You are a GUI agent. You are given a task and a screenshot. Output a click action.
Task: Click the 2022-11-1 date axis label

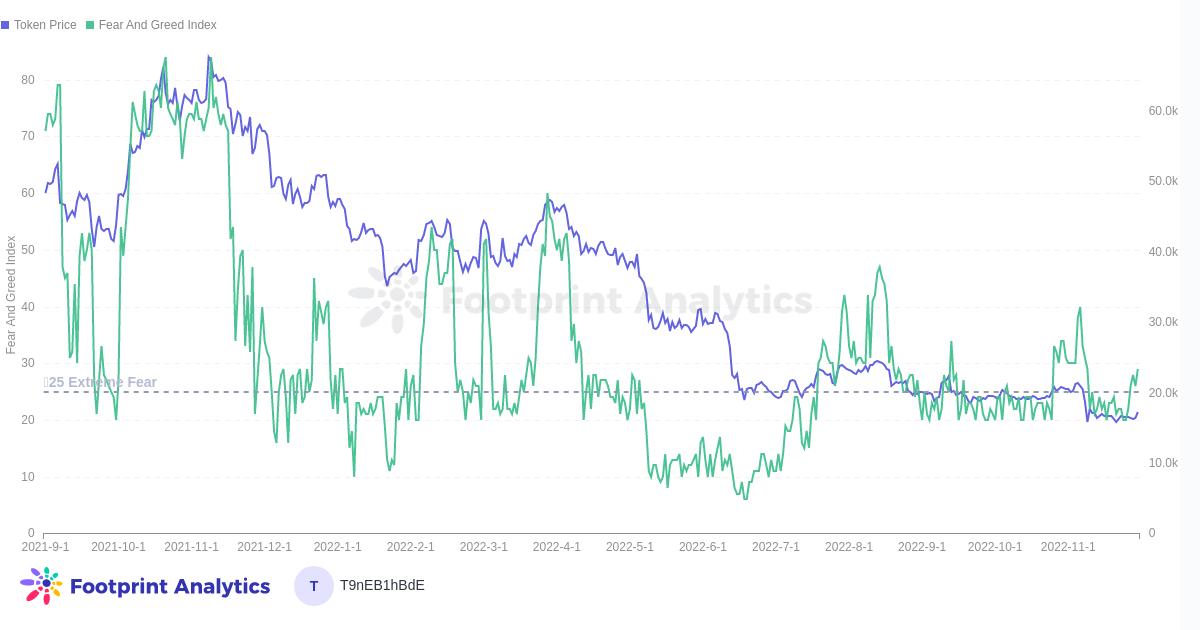1068,547
